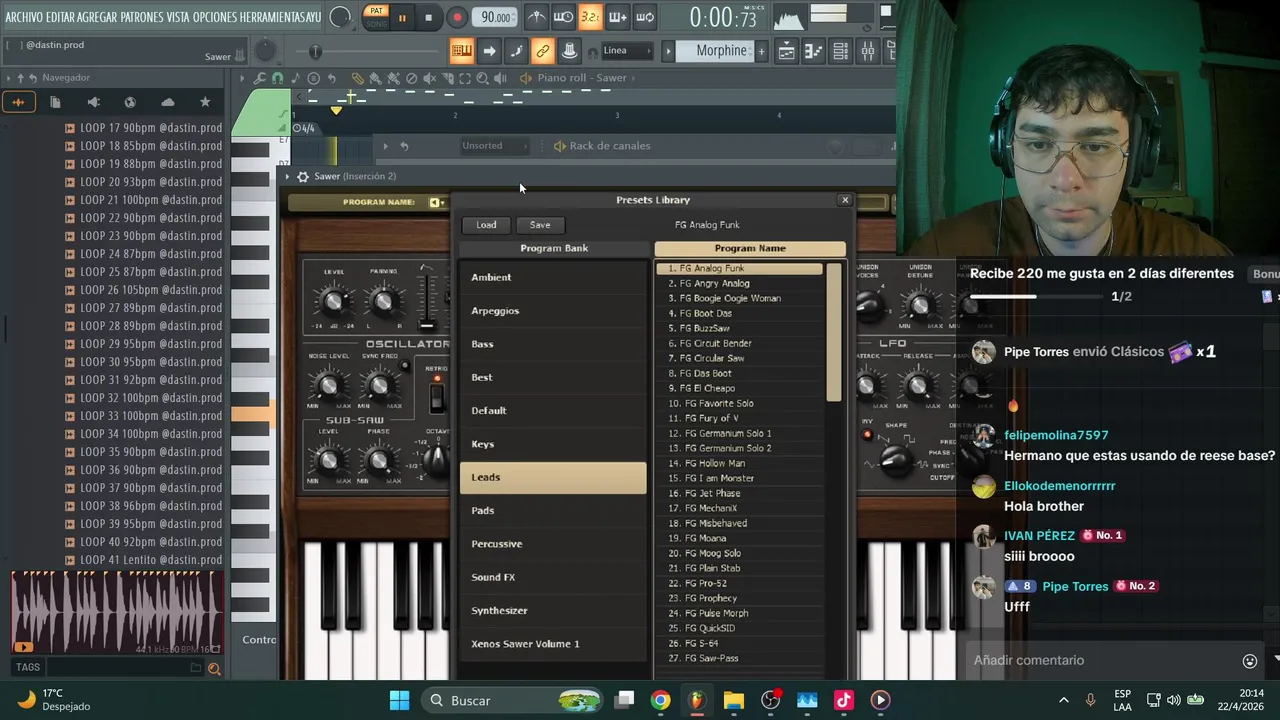This screenshot has height=720, width=1280.
Task: Click the plus button next to Morphine
Action: pos(761,51)
